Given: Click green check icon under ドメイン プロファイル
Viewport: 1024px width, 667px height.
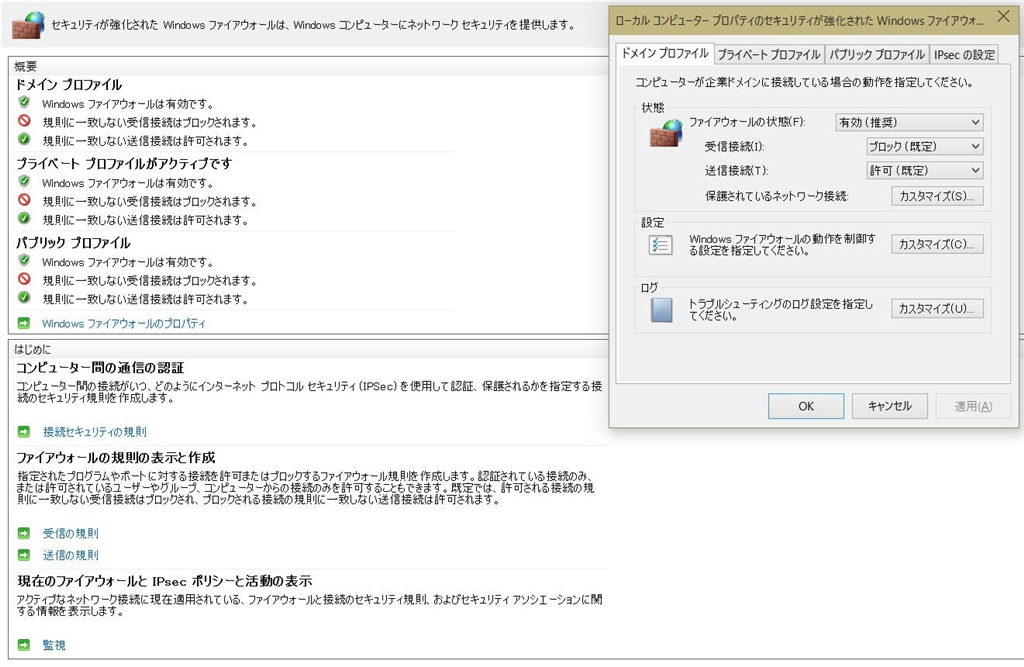Looking at the screenshot, I should (24, 139).
